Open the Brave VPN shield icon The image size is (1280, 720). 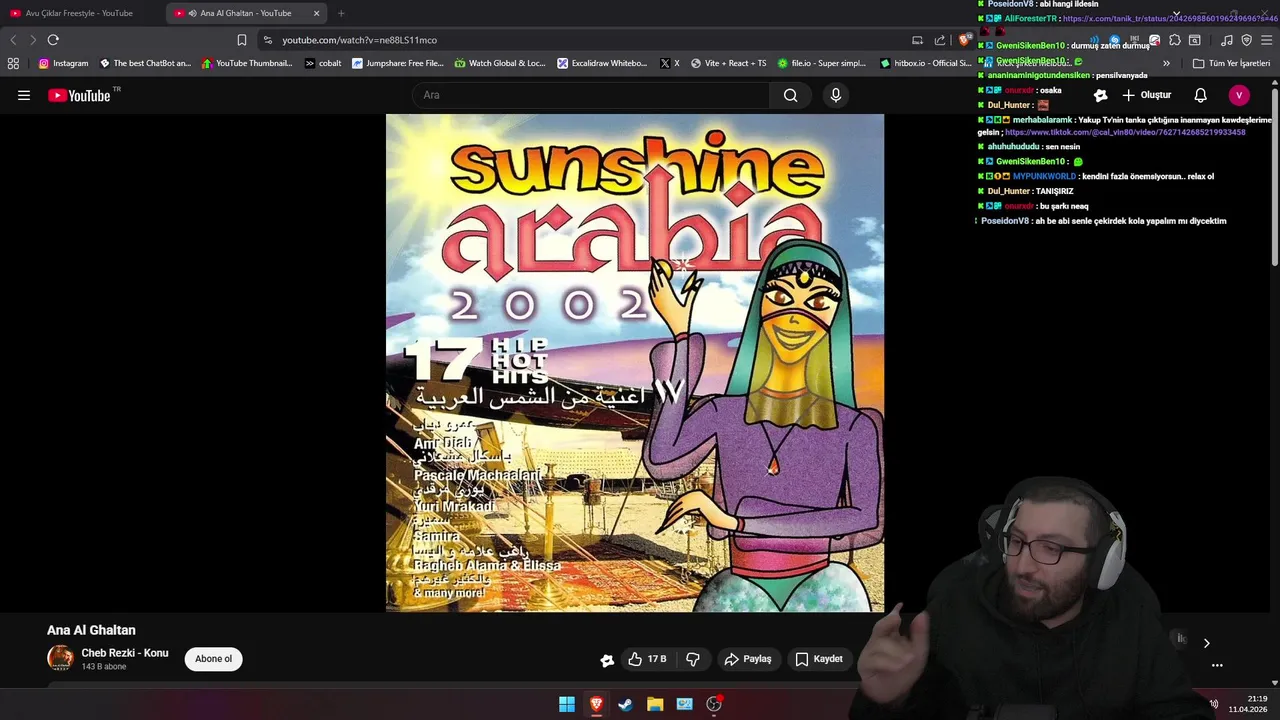[1247, 40]
